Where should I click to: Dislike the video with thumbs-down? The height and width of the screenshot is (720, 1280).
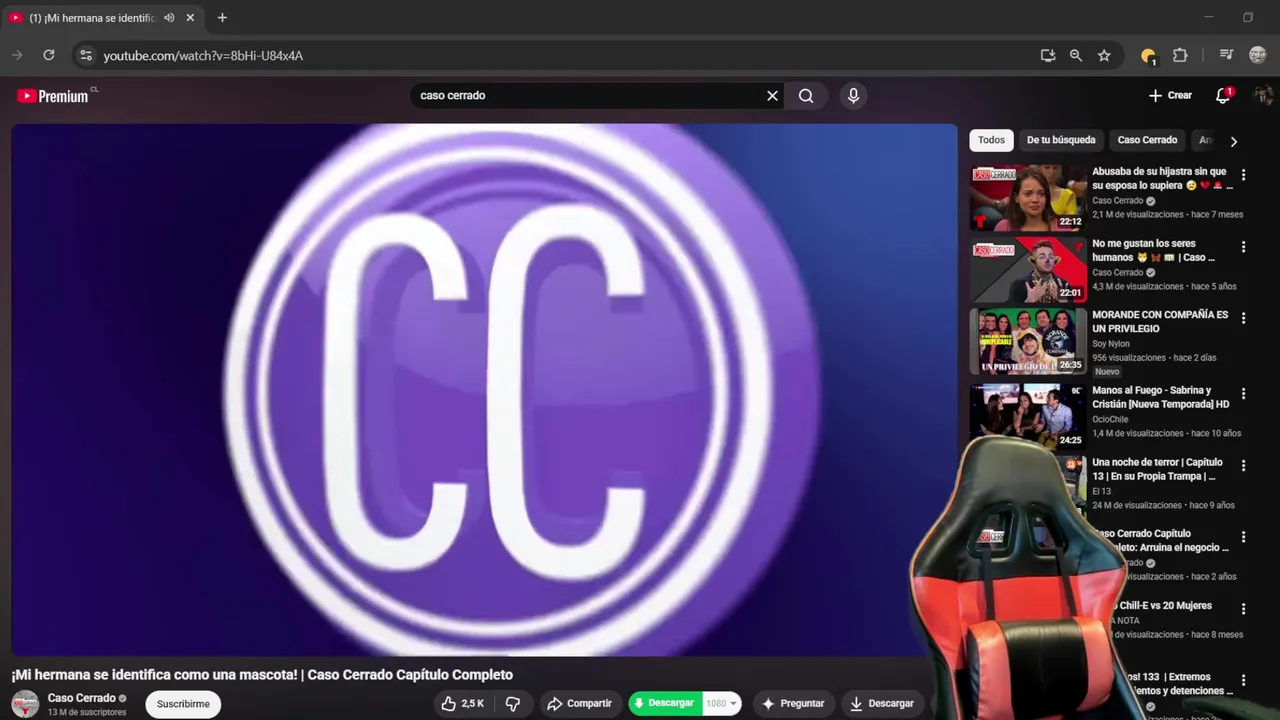[x=513, y=703]
